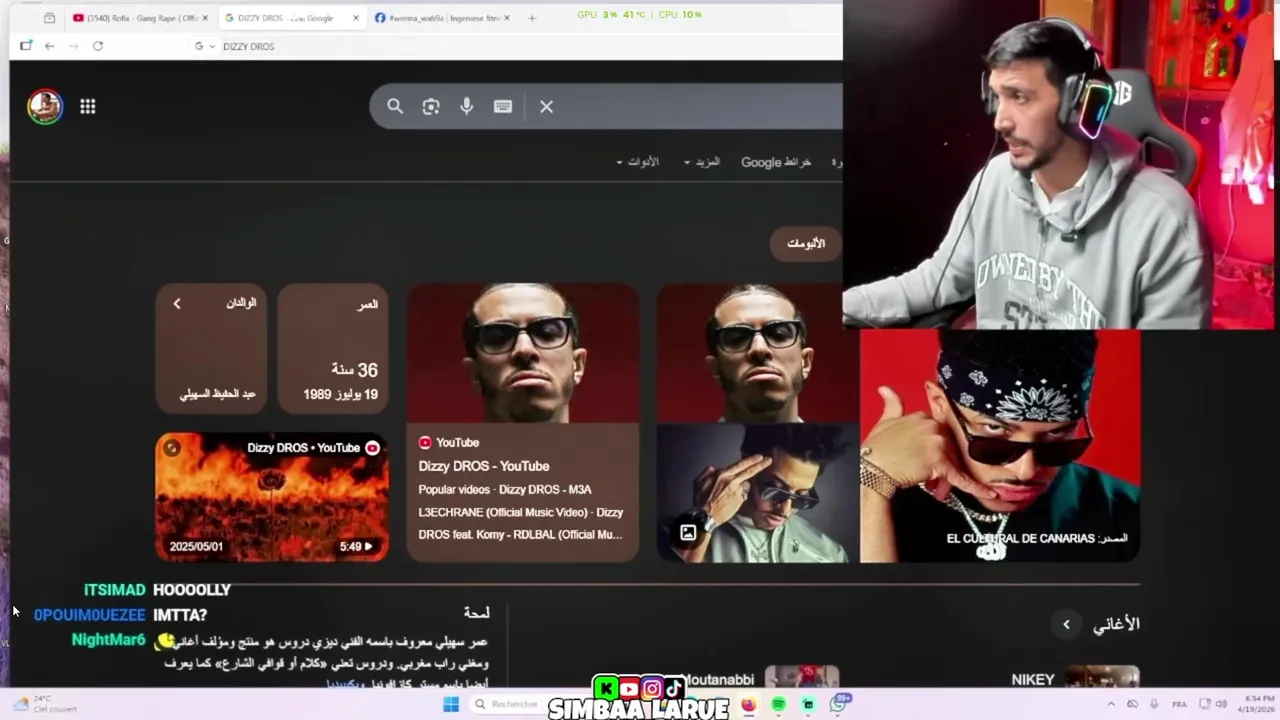Open the الأدوات tools dropdown
Image resolution: width=1280 pixels, height=720 pixels.
tap(637, 162)
